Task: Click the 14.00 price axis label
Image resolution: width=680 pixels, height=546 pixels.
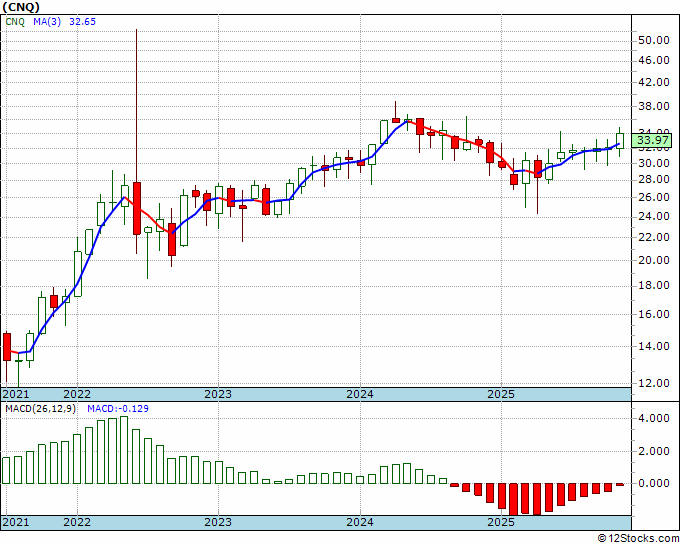Action: [x=654, y=347]
